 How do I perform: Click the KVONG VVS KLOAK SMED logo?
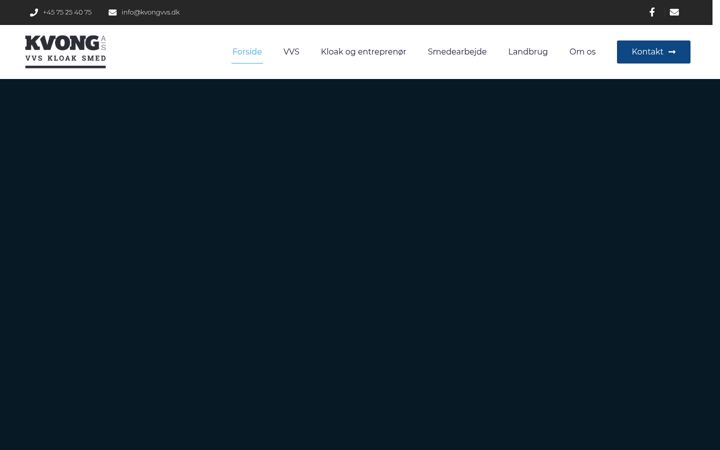(66, 51)
